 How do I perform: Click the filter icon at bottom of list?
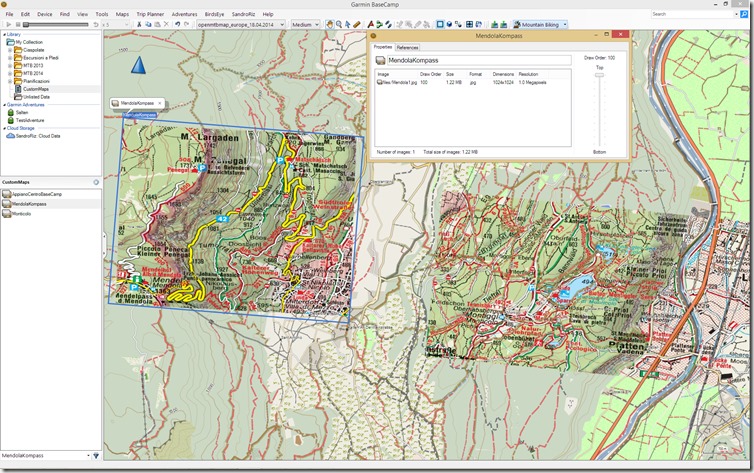(x=96, y=455)
